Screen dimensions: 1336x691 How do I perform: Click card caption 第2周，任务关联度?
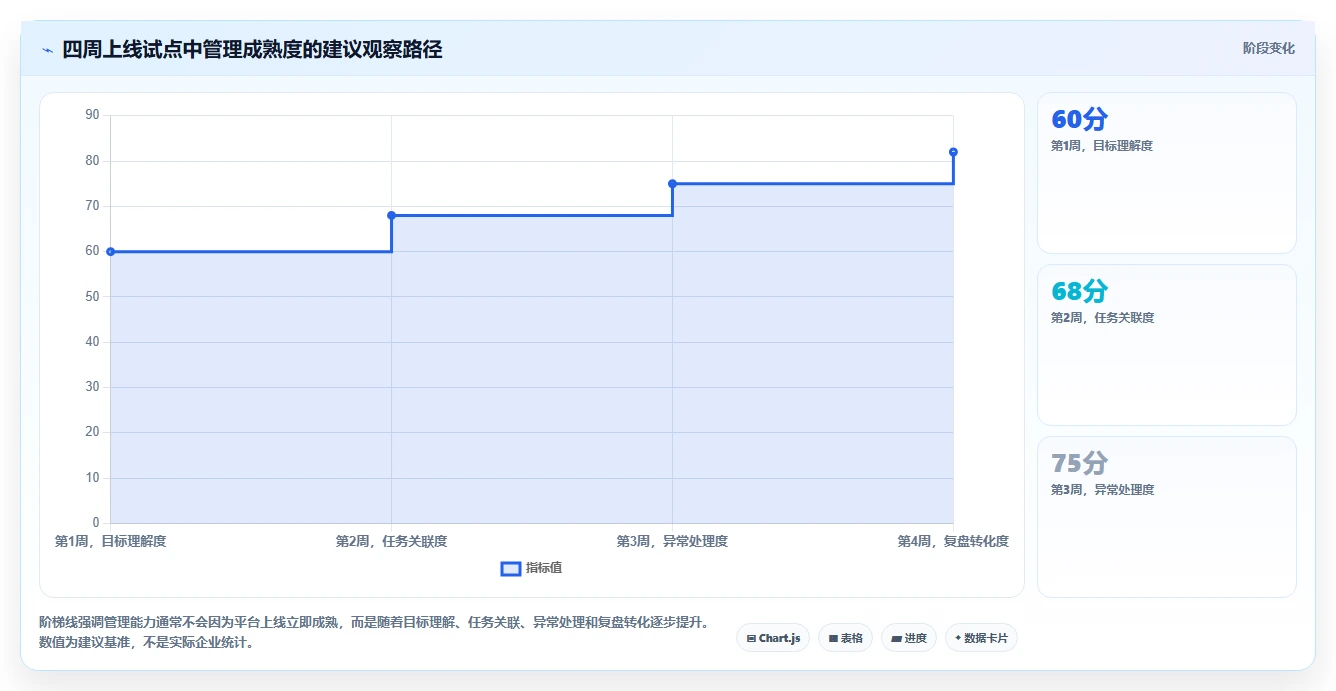[1102, 318]
